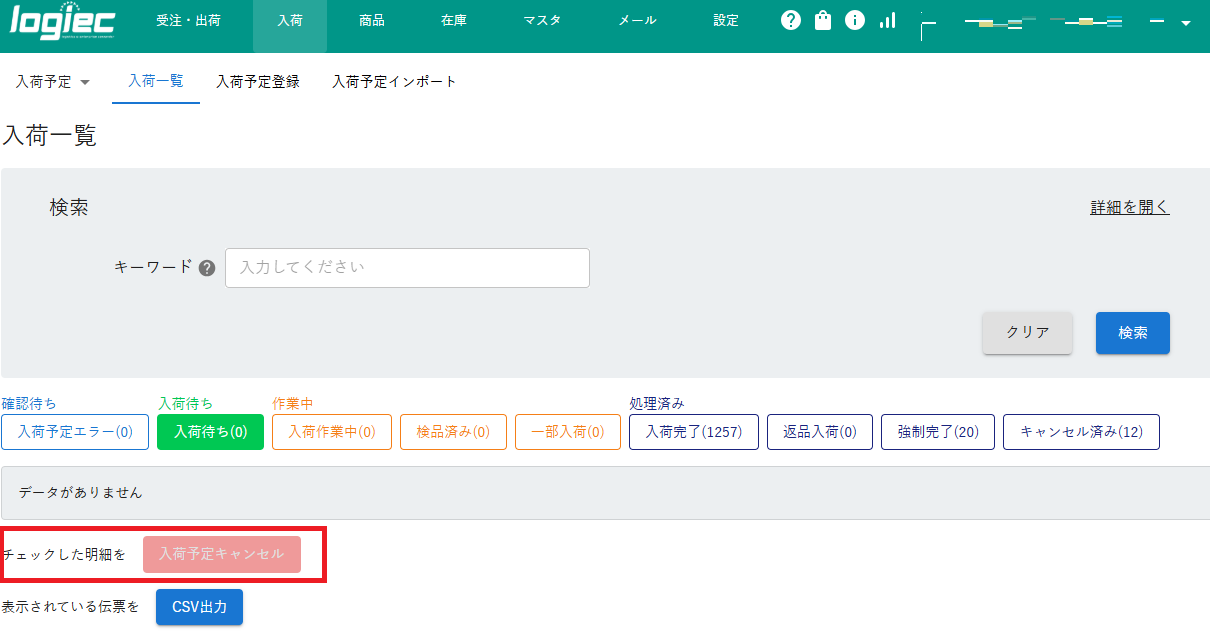Click the bar chart statistics icon
Screen dimensions: 1210x640
click(x=886, y=20)
